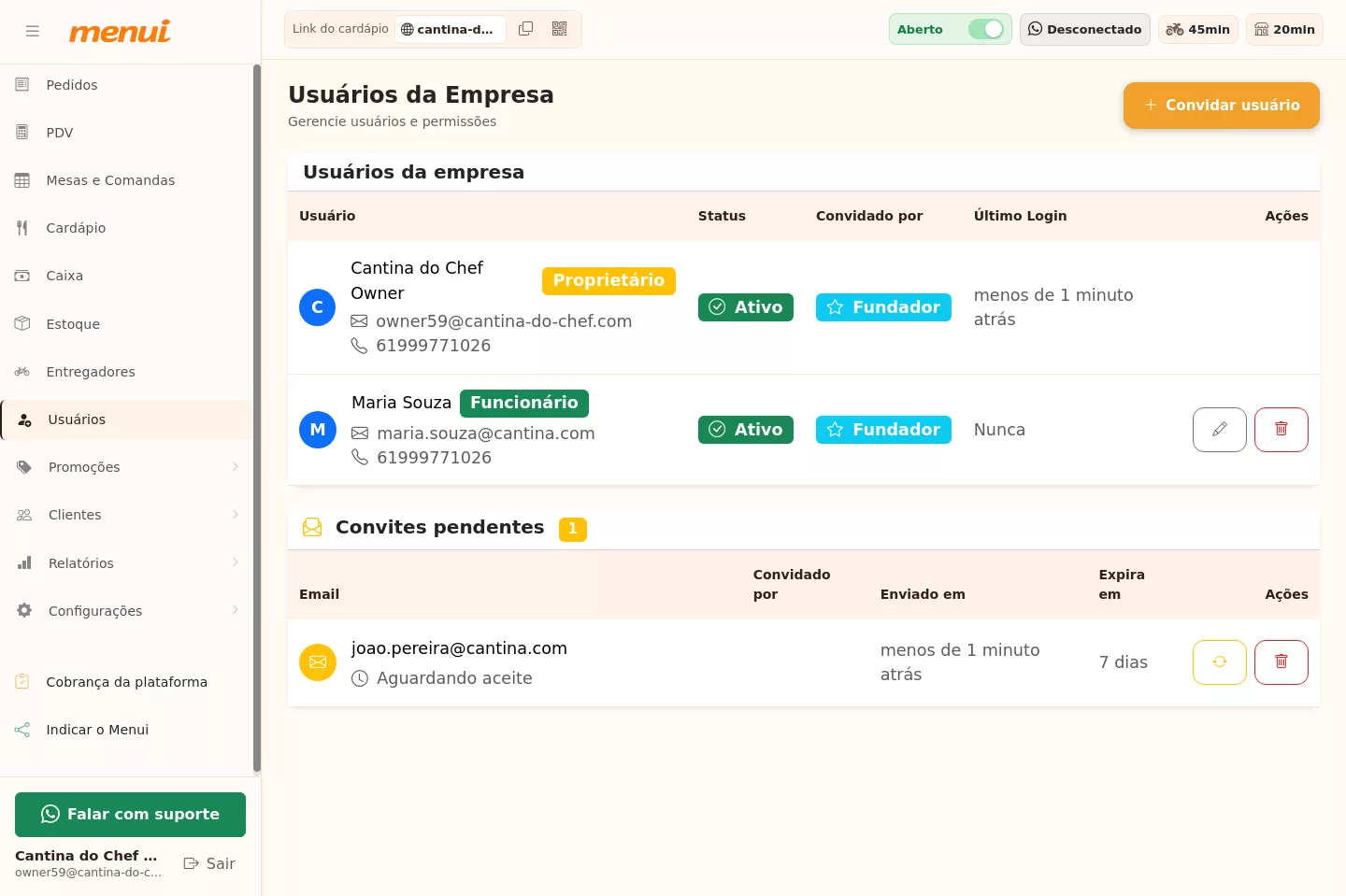The height and width of the screenshot is (896, 1346).
Task: Click the blue C avatar
Action: (318, 307)
